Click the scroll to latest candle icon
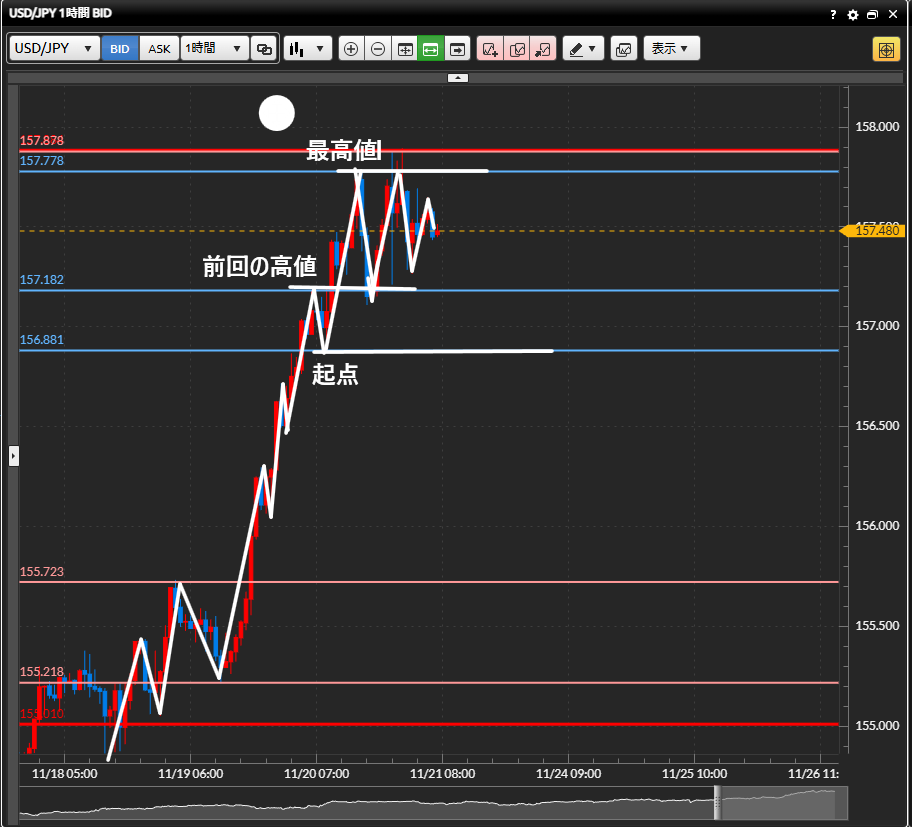Screen dimensions: 912x827 pos(457,48)
